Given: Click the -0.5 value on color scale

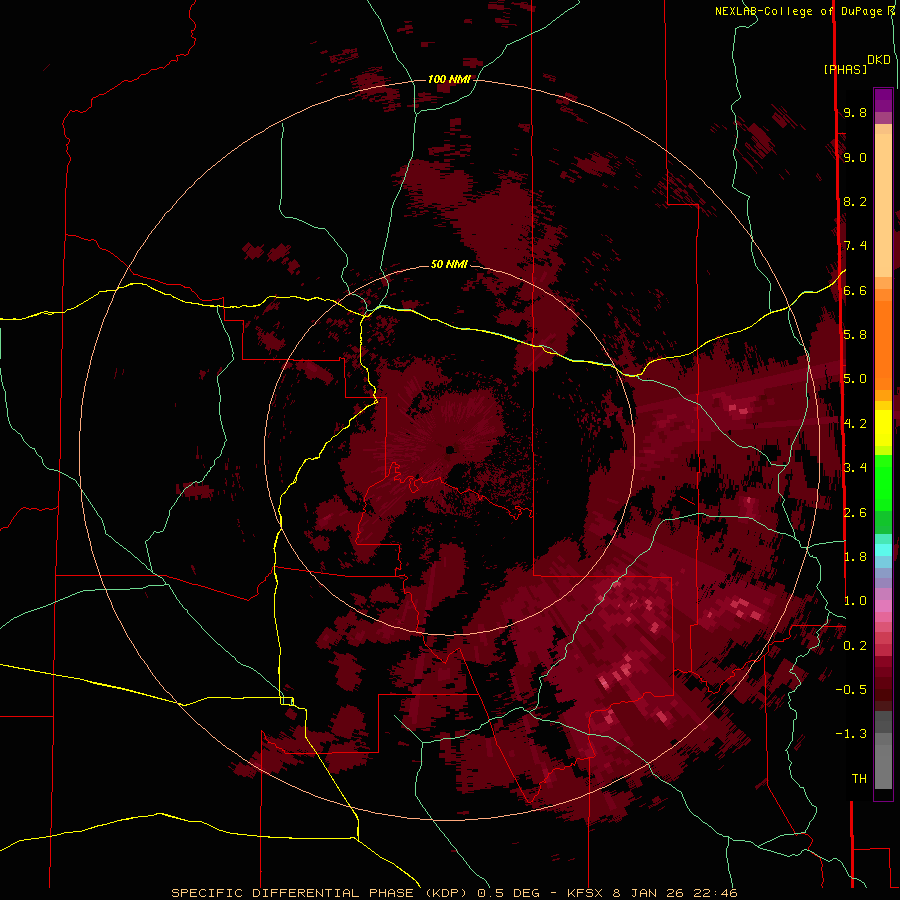Looking at the screenshot, I should click(x=851, y=690).
